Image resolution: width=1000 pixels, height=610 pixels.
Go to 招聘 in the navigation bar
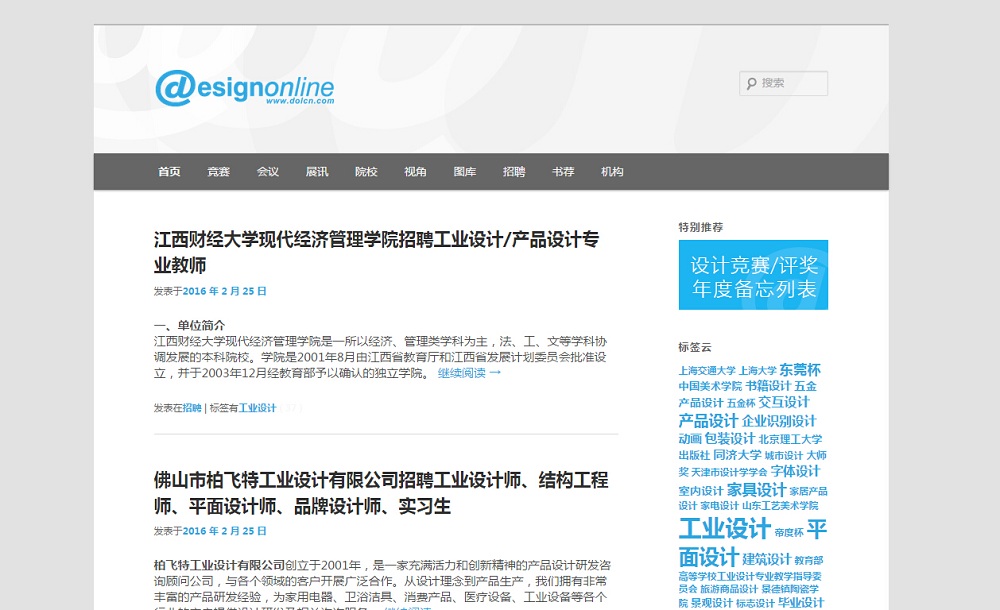[514, 172]
